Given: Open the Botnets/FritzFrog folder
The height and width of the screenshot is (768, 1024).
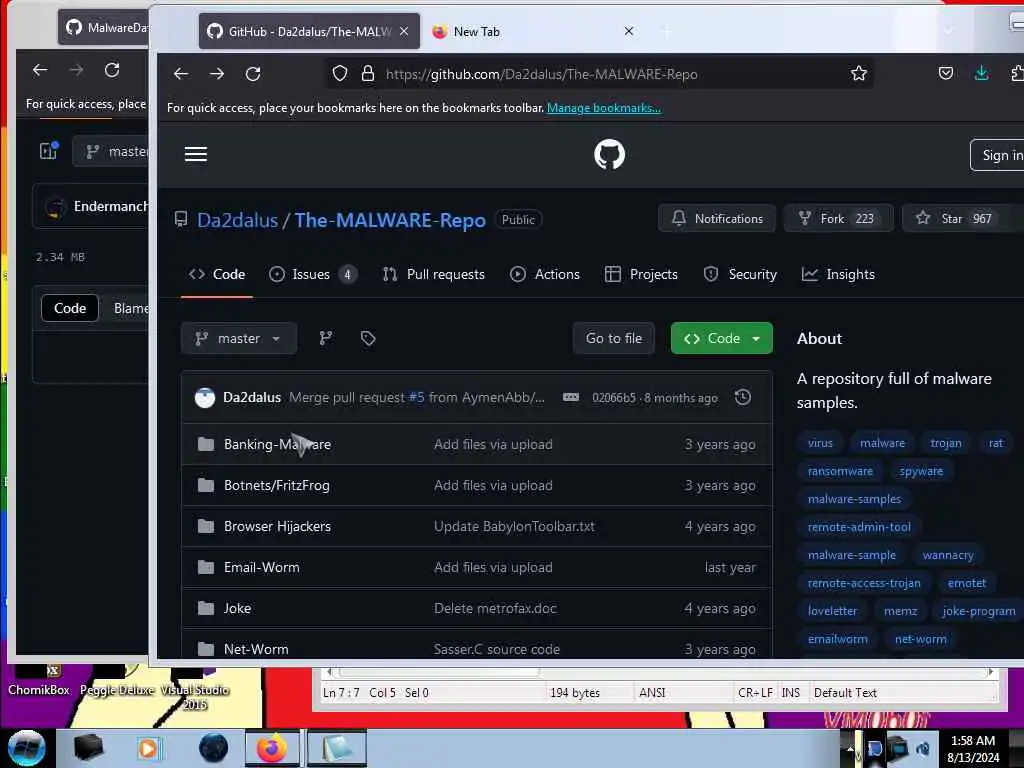Looking at the screenshot, I should point(277,485).
